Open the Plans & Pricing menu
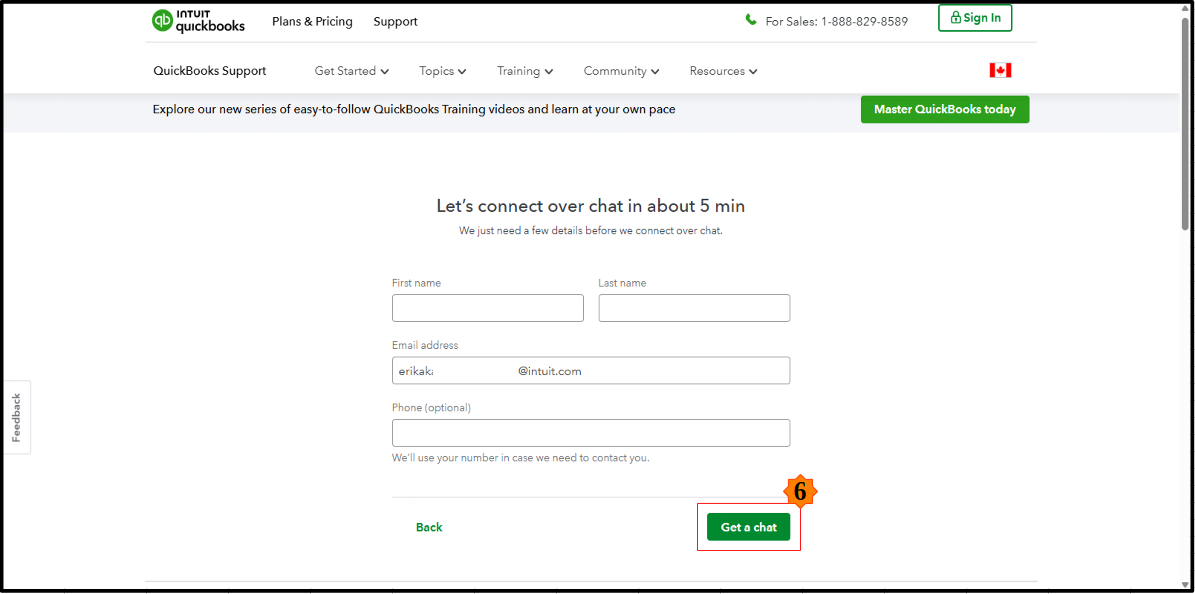Screen dimensions: 1195x594 312,22
